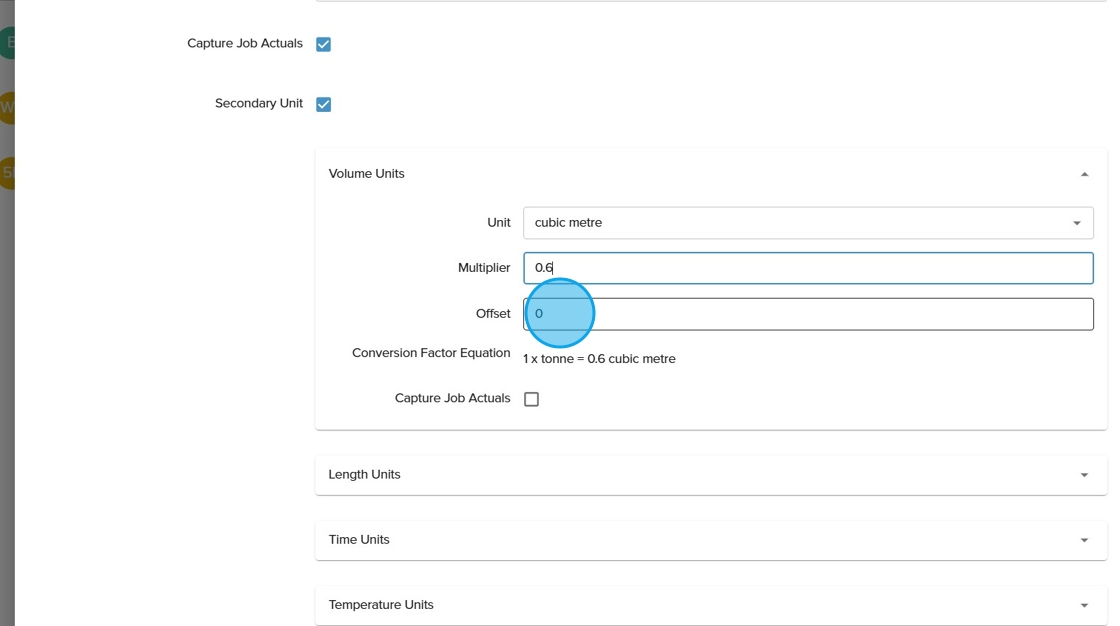
Task: Click the yellow '5' avatar badge
Action: coord(7,172)
